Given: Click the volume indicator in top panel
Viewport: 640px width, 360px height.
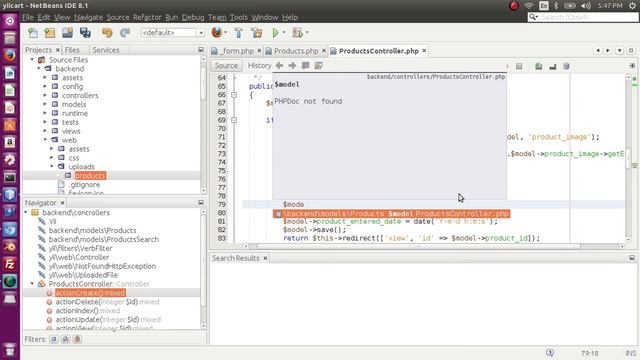Looking at the screenshot, I should click(x=586, y=5).
